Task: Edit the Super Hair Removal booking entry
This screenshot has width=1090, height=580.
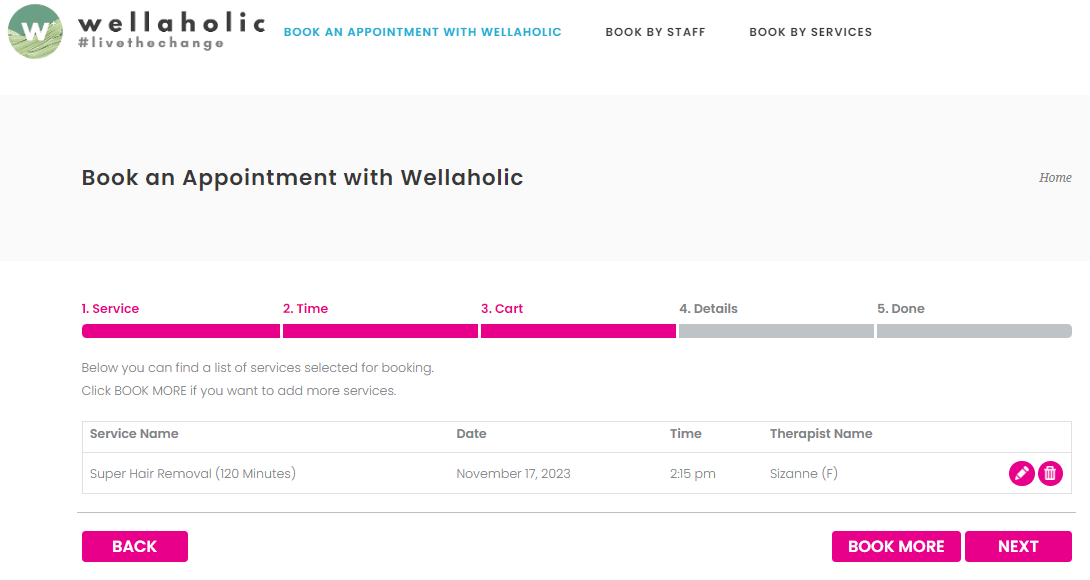Action: click(1021, 473)
